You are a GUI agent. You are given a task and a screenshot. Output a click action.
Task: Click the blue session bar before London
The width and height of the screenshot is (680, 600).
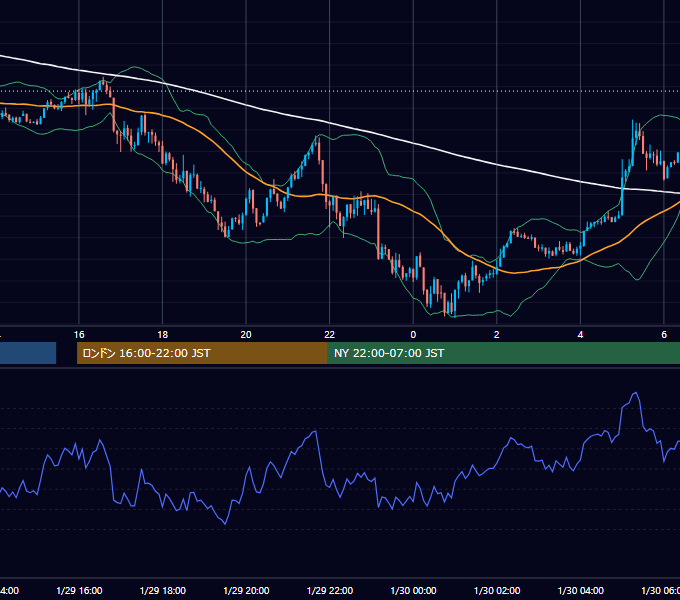point(28,353)
